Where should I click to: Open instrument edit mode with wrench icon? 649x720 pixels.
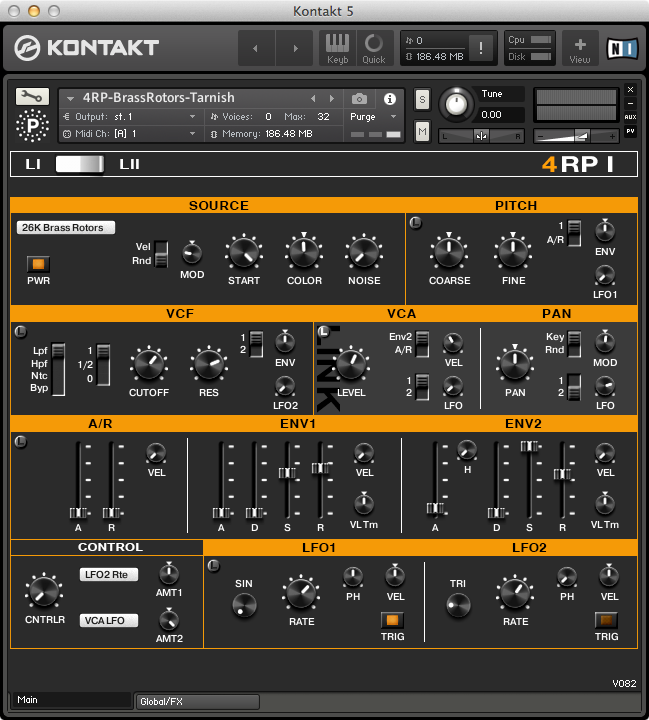point(32,96)
